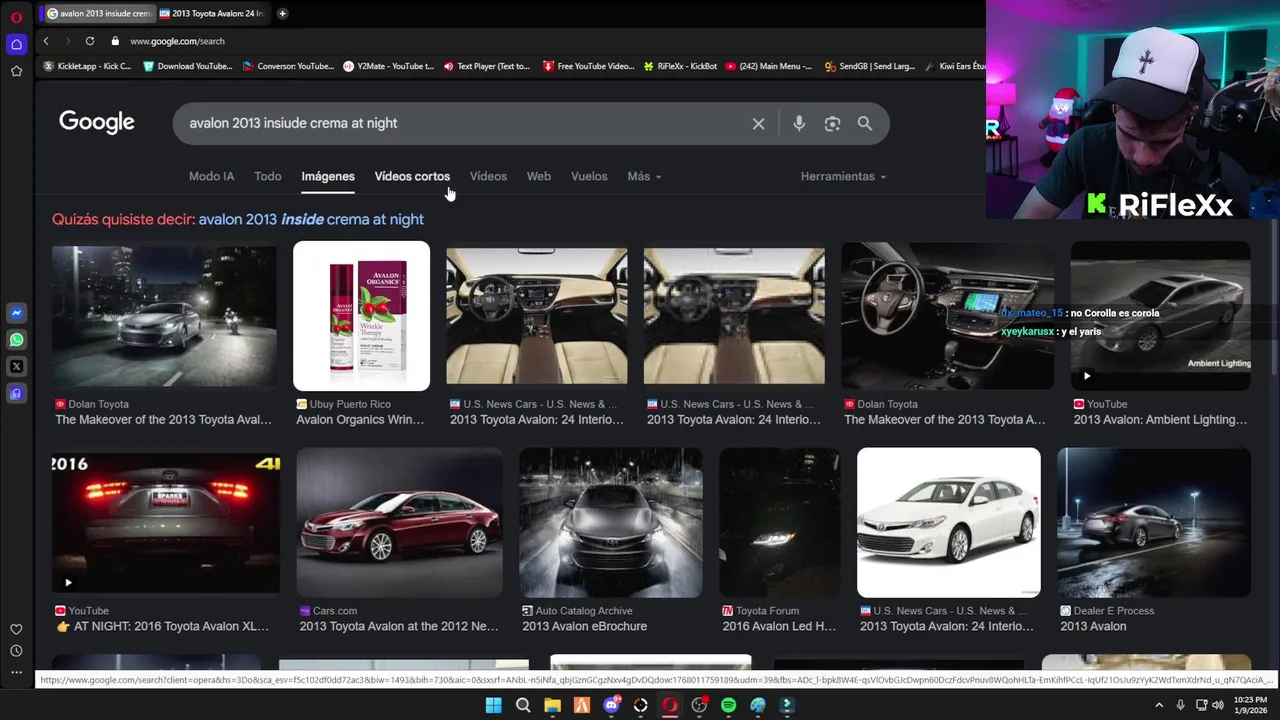1280x720 pixels.
Task: Submit search with the magnifier icon
Action: coord(865,124)
